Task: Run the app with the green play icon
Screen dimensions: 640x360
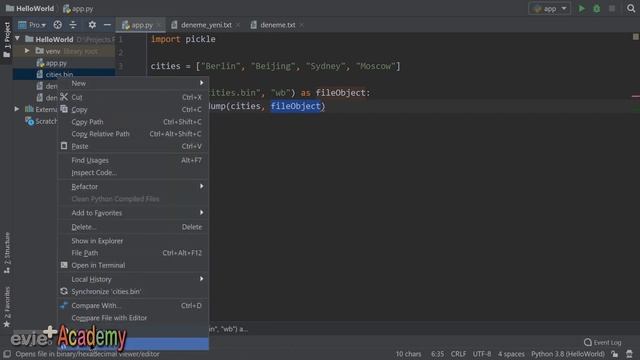Action: tap(582, 9)
